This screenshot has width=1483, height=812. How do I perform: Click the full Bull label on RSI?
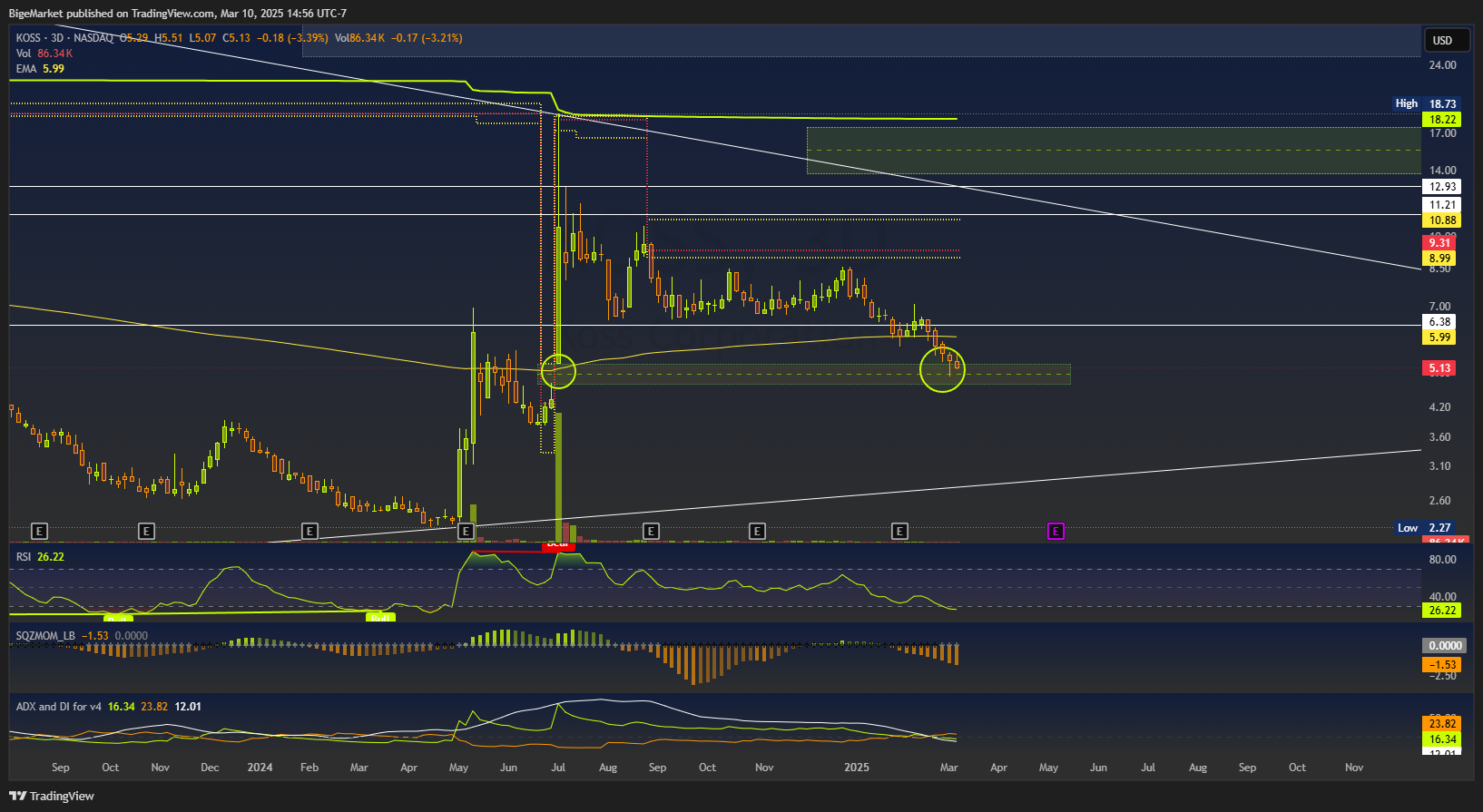point(380,617)
